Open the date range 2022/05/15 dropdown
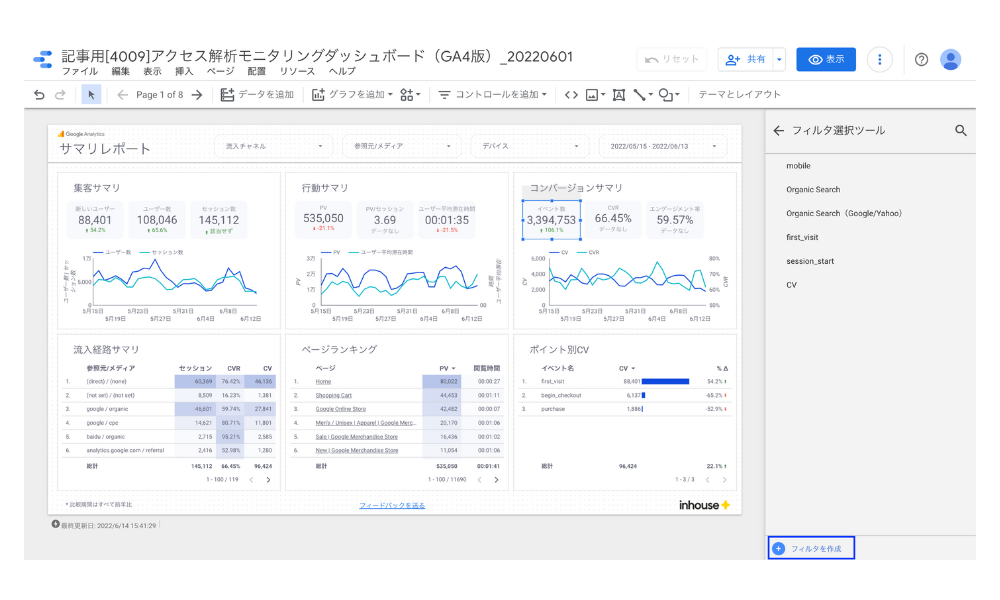This screenshot has height=600, width=1000. click(663, 146)
